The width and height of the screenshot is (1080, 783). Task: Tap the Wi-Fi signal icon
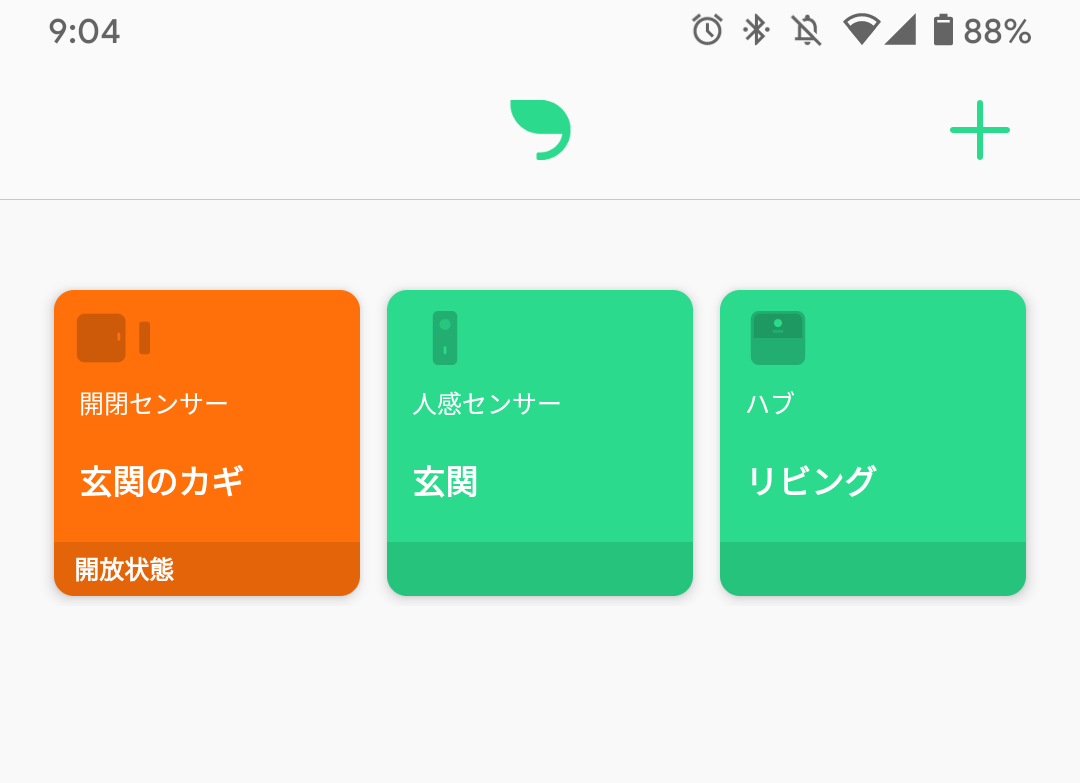pos(860,29)
